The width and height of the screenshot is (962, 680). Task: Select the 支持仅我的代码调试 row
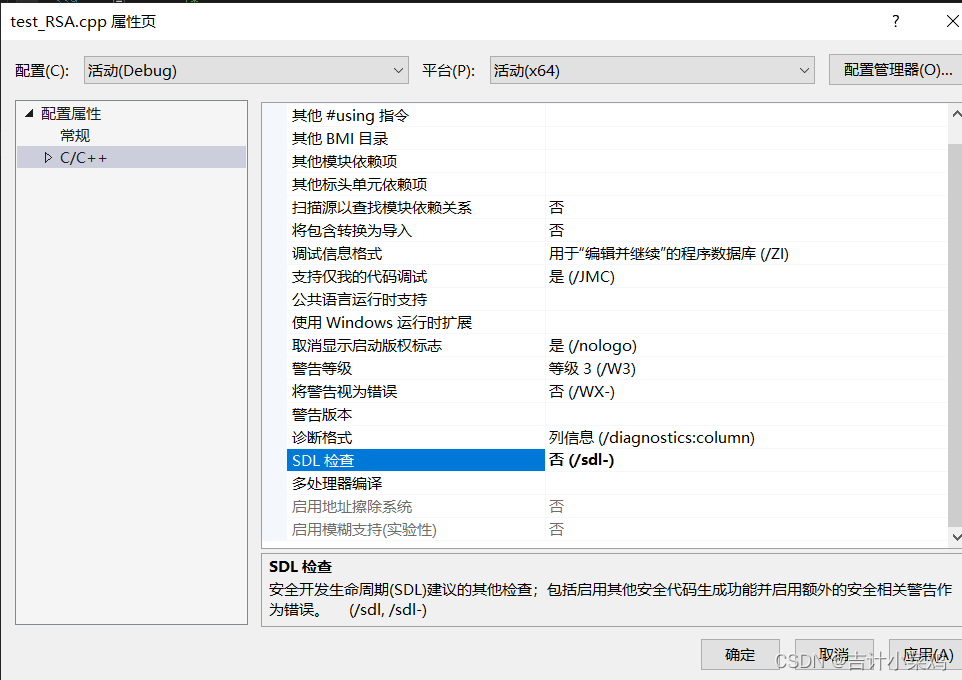click(x=400, y=276)
